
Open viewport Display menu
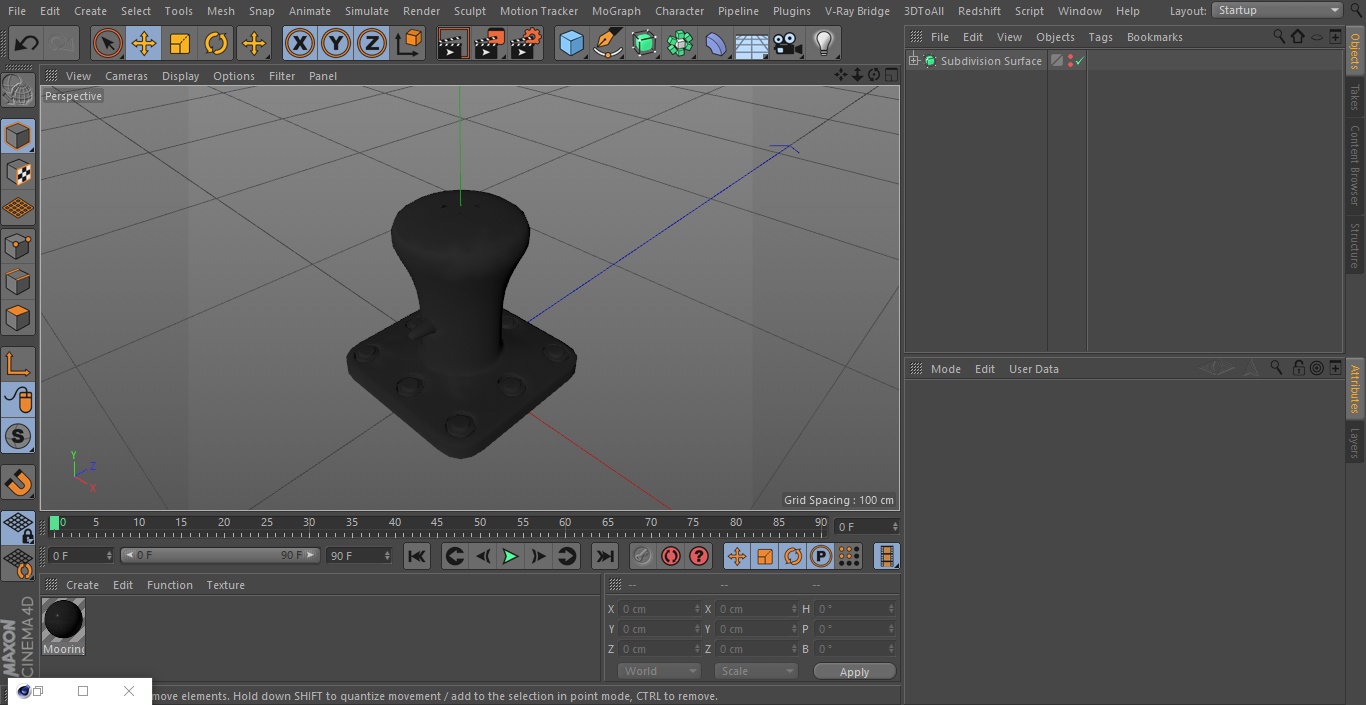(x=180, y=76)
